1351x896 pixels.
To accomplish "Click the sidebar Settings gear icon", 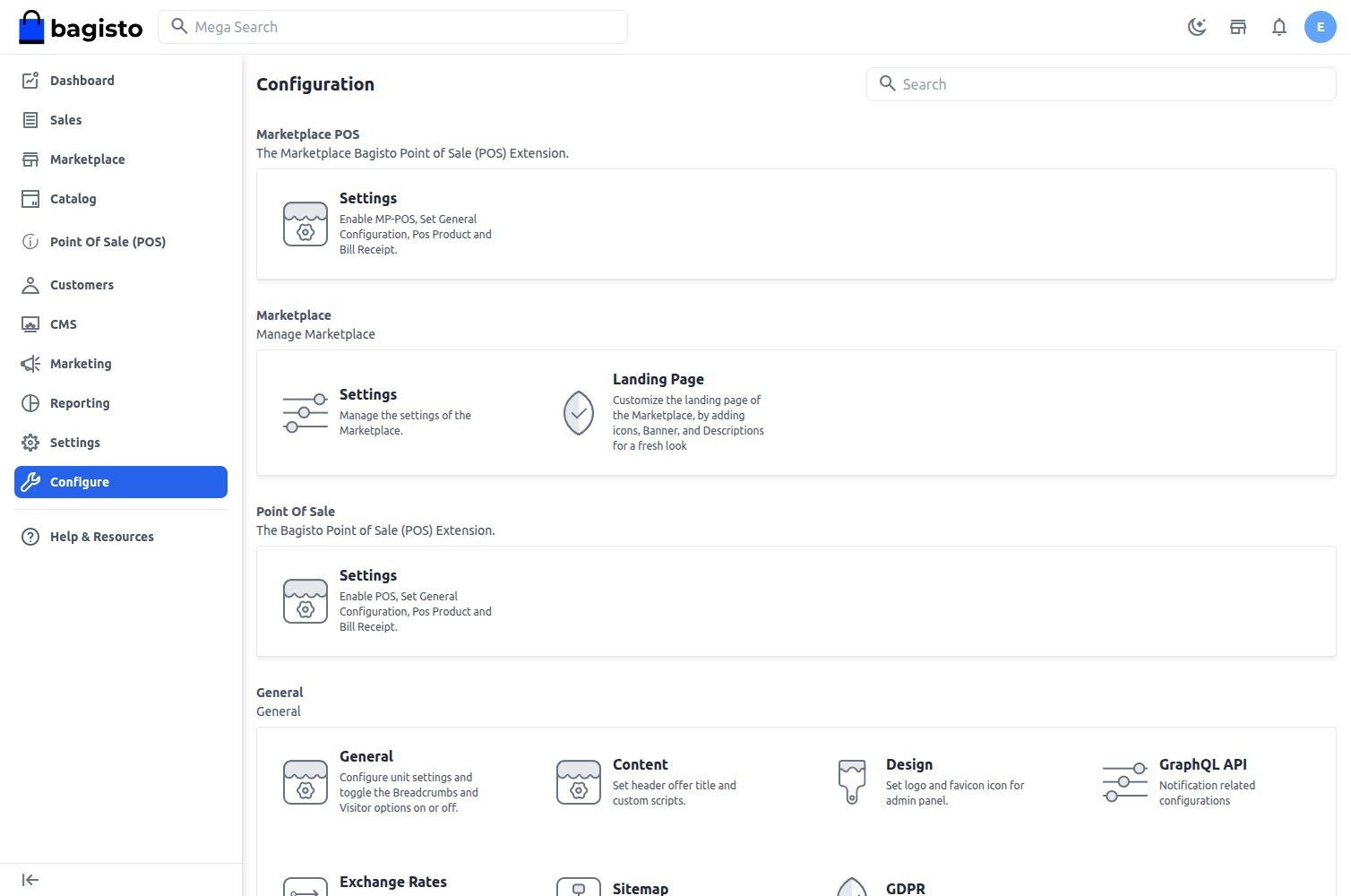I will coord(30,443).
